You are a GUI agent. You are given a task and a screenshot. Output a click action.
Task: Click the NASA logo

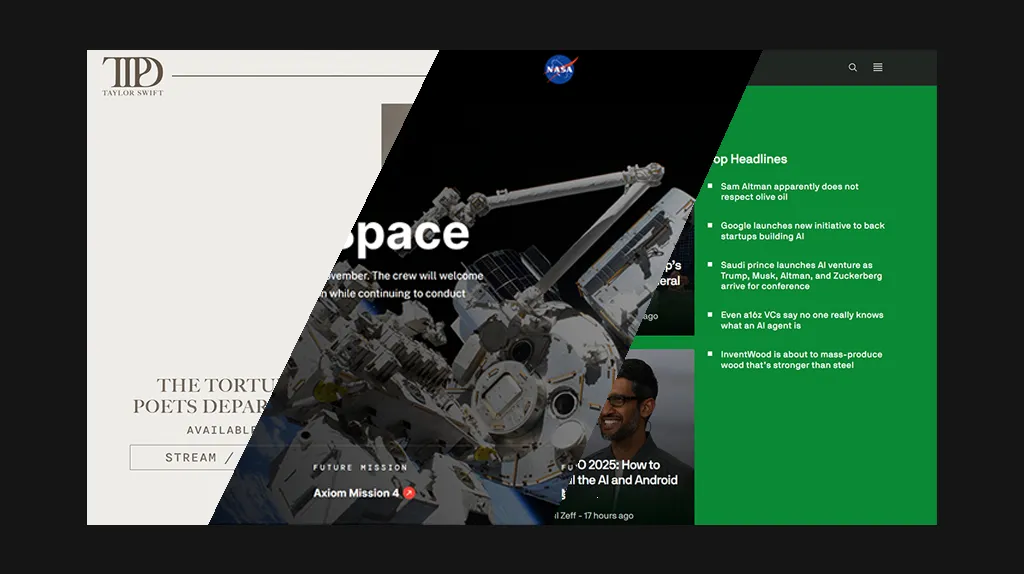click(559, 69)
